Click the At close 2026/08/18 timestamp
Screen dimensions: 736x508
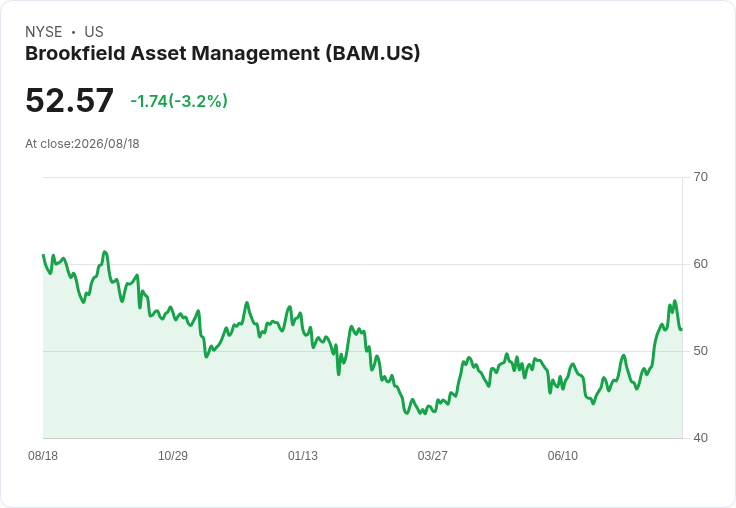coord(82,144)
